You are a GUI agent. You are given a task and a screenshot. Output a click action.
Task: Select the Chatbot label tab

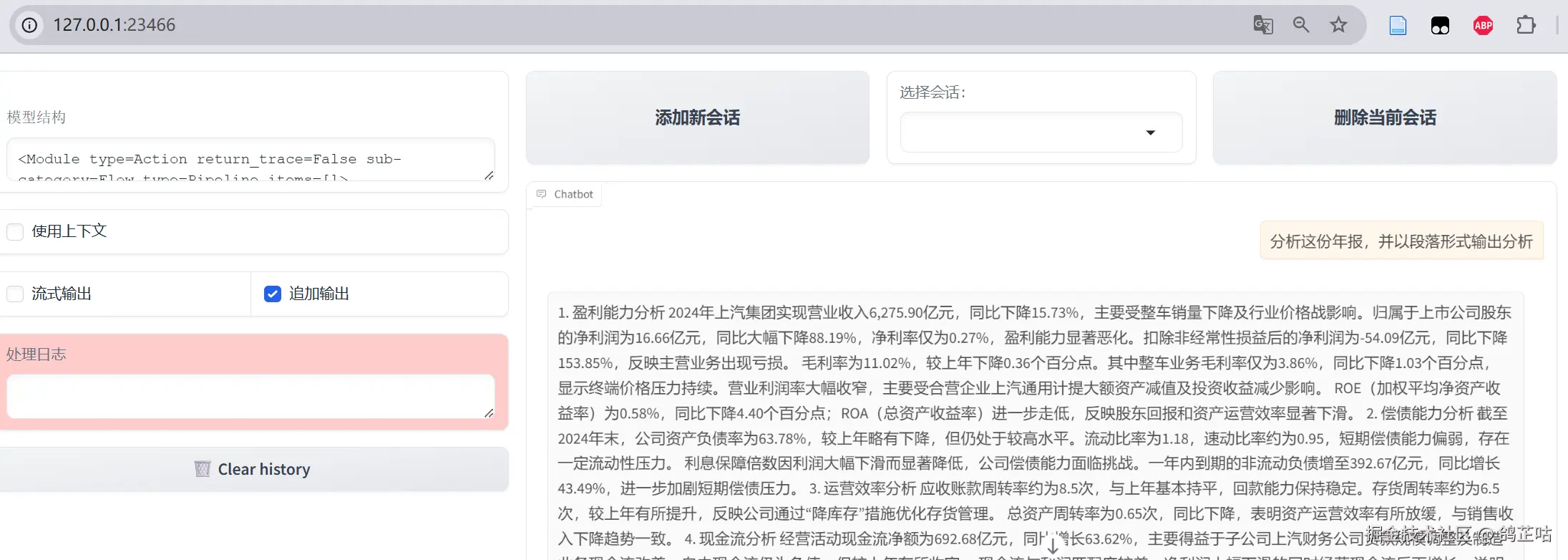pyautogui.click(x=565, y=194)
